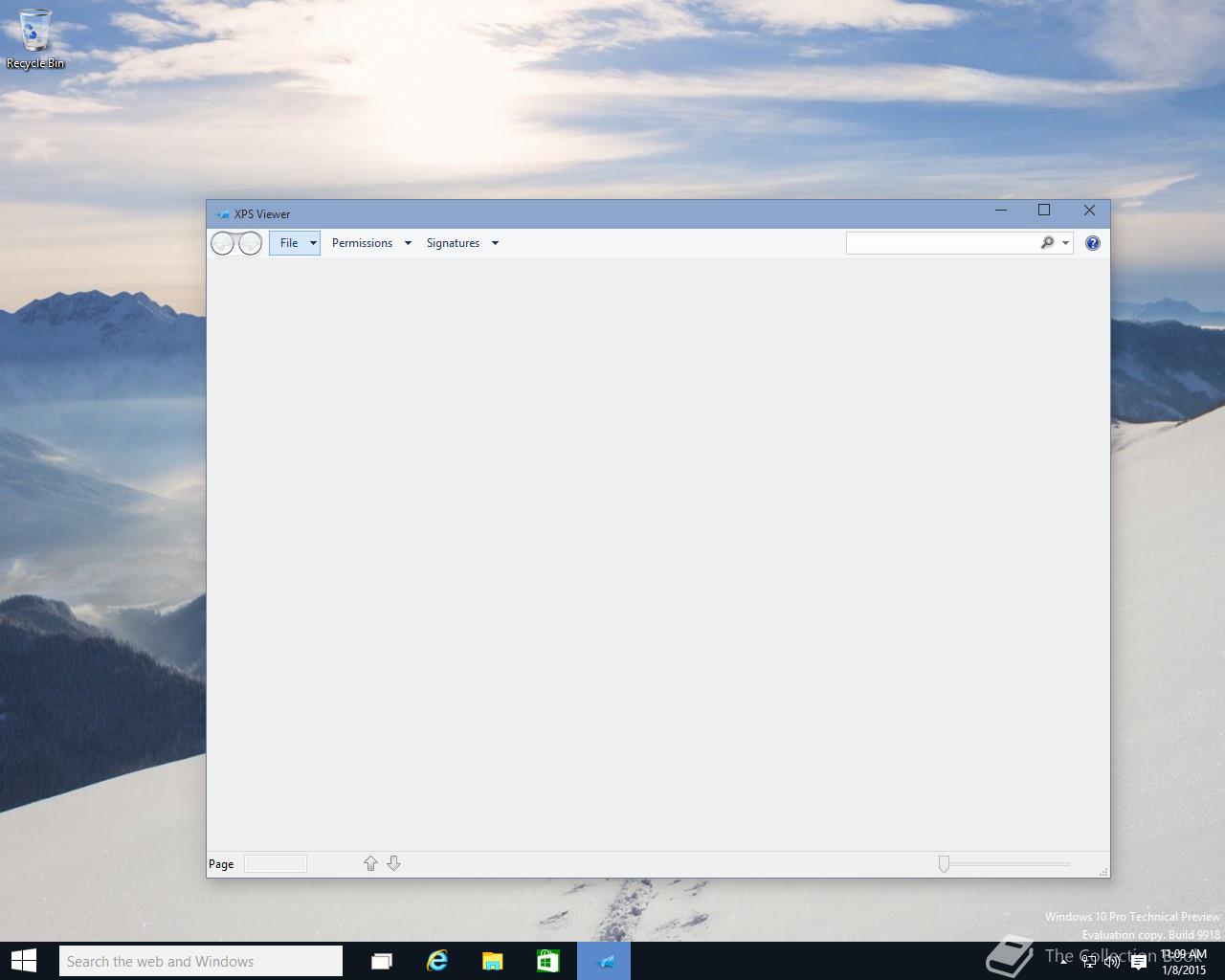Open the Permissions menu
This screenshot has height=980, width=1225.
point(362,243)
